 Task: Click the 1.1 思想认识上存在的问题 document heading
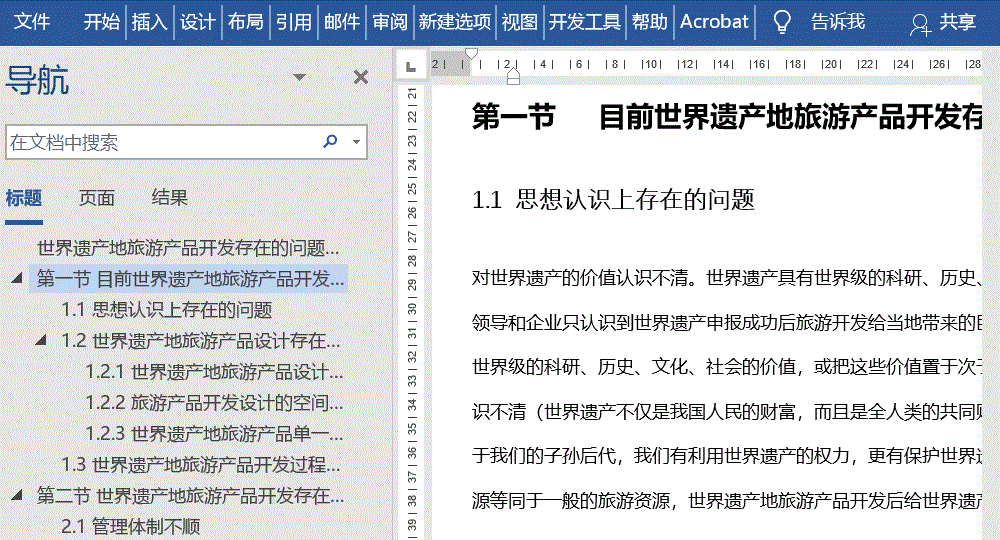(613, 200)
